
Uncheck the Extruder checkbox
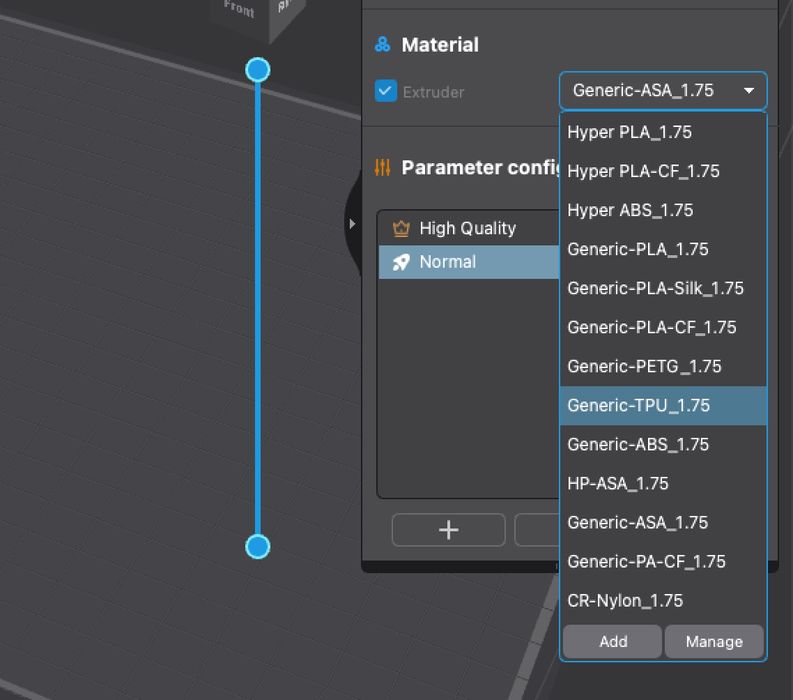coord(386,92)
